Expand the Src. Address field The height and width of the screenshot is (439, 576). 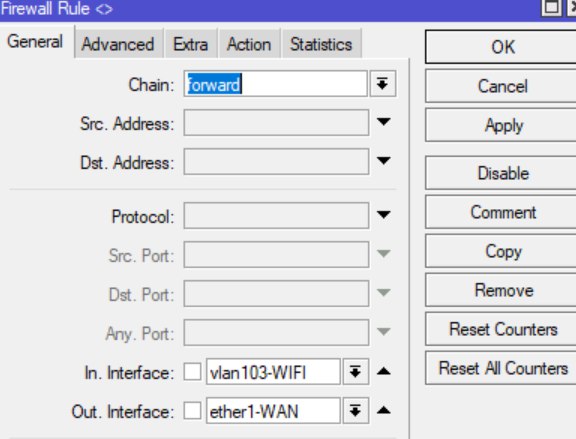384,122
